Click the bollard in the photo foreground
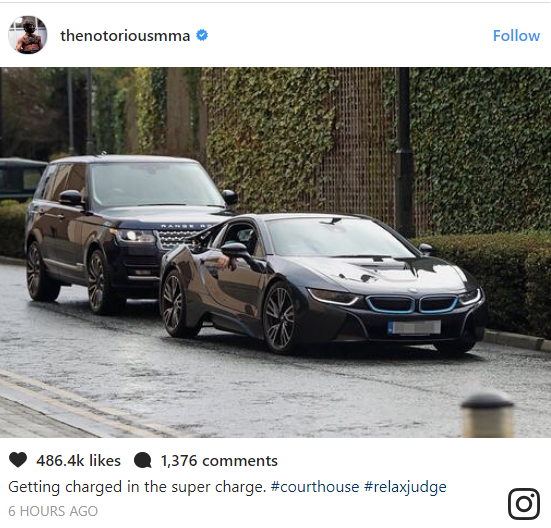The width and height of the screenshot is (551, 528). 488,415
